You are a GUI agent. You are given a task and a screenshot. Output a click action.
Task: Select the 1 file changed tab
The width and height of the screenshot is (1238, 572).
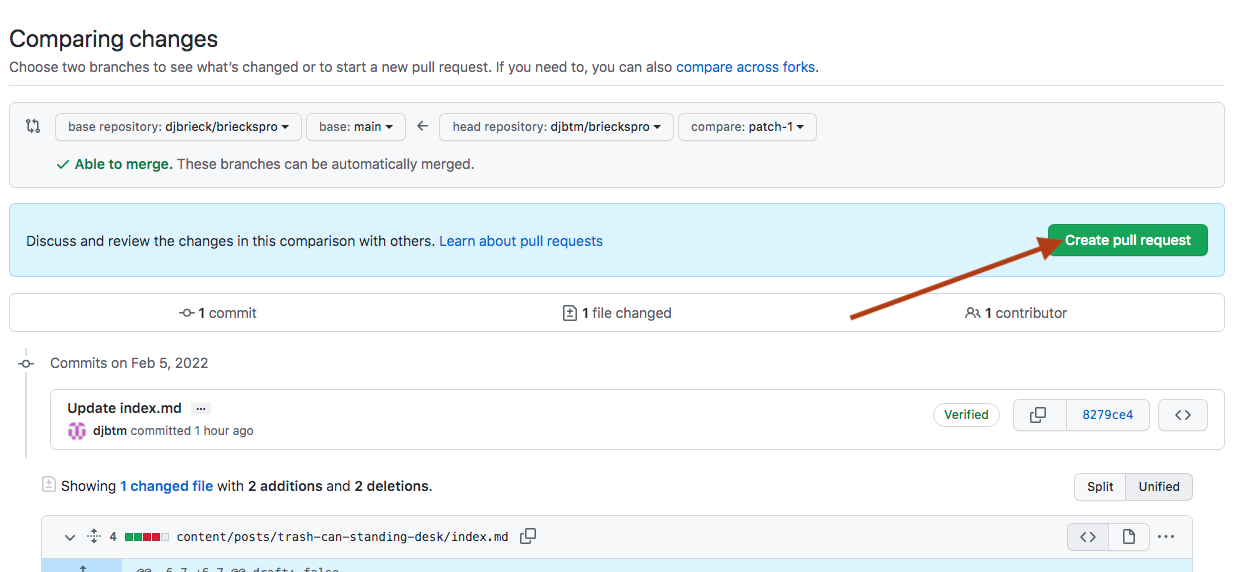coord(617,313)
